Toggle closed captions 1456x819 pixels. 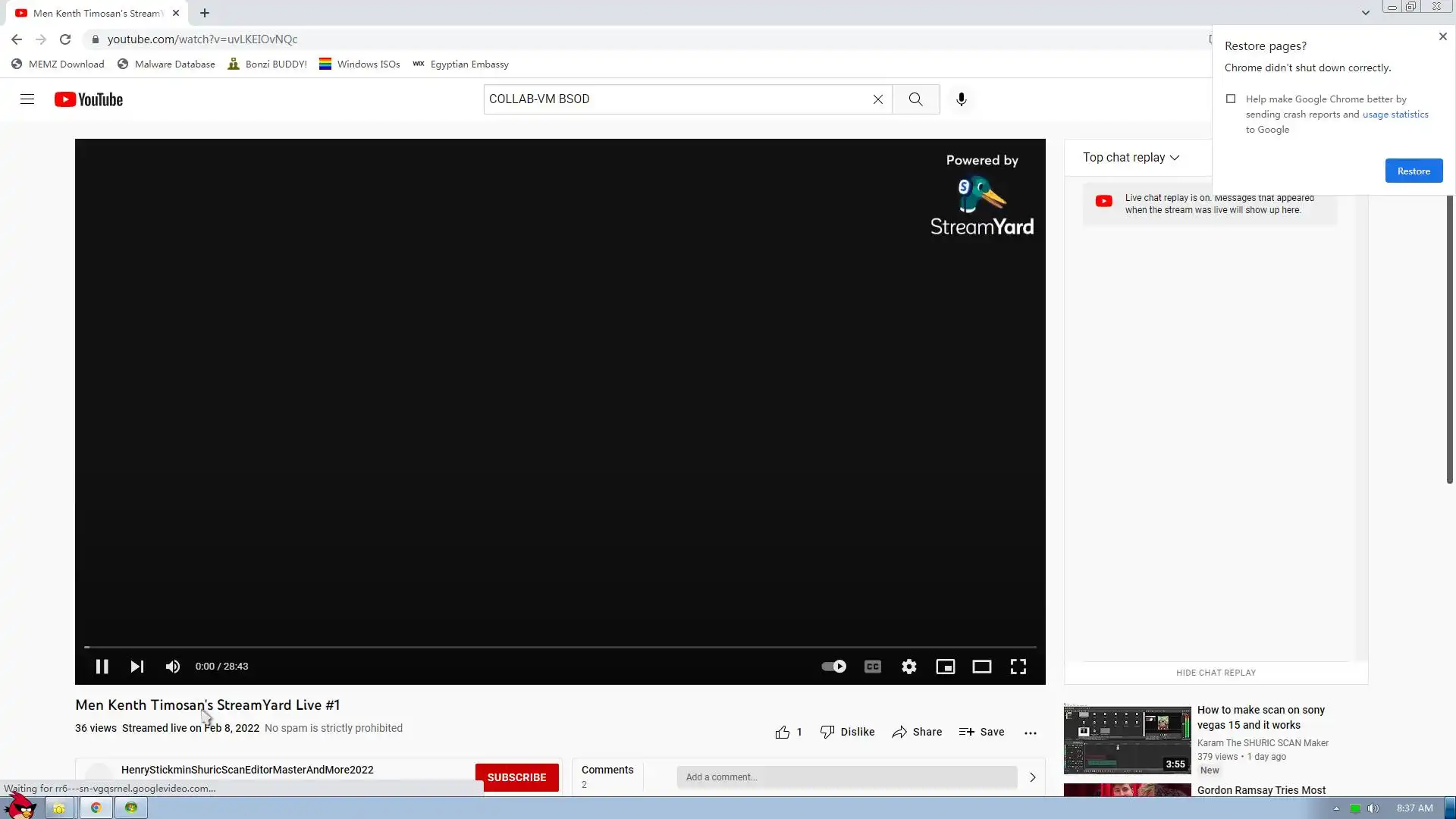[873, 667]
